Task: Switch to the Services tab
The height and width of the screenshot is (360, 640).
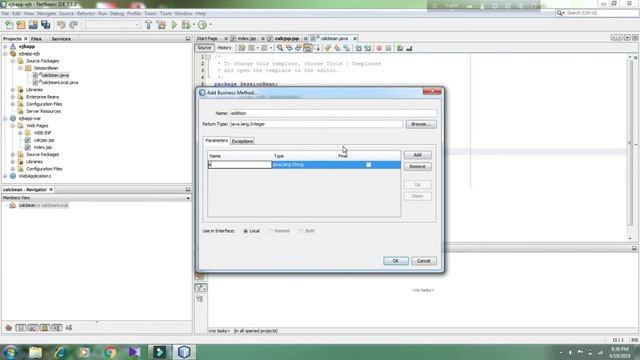Action: 61,39
